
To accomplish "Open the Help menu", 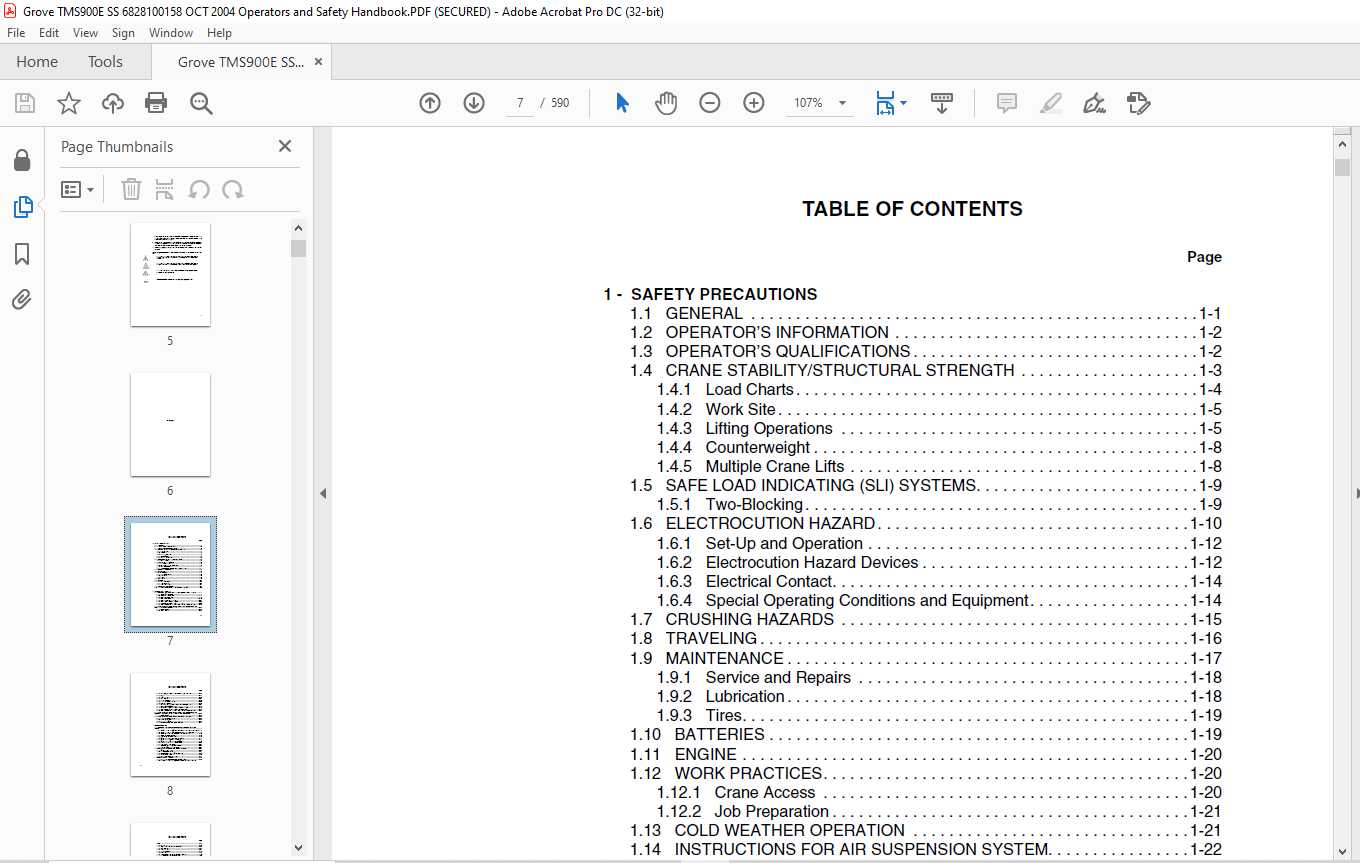I will [219, 33].
